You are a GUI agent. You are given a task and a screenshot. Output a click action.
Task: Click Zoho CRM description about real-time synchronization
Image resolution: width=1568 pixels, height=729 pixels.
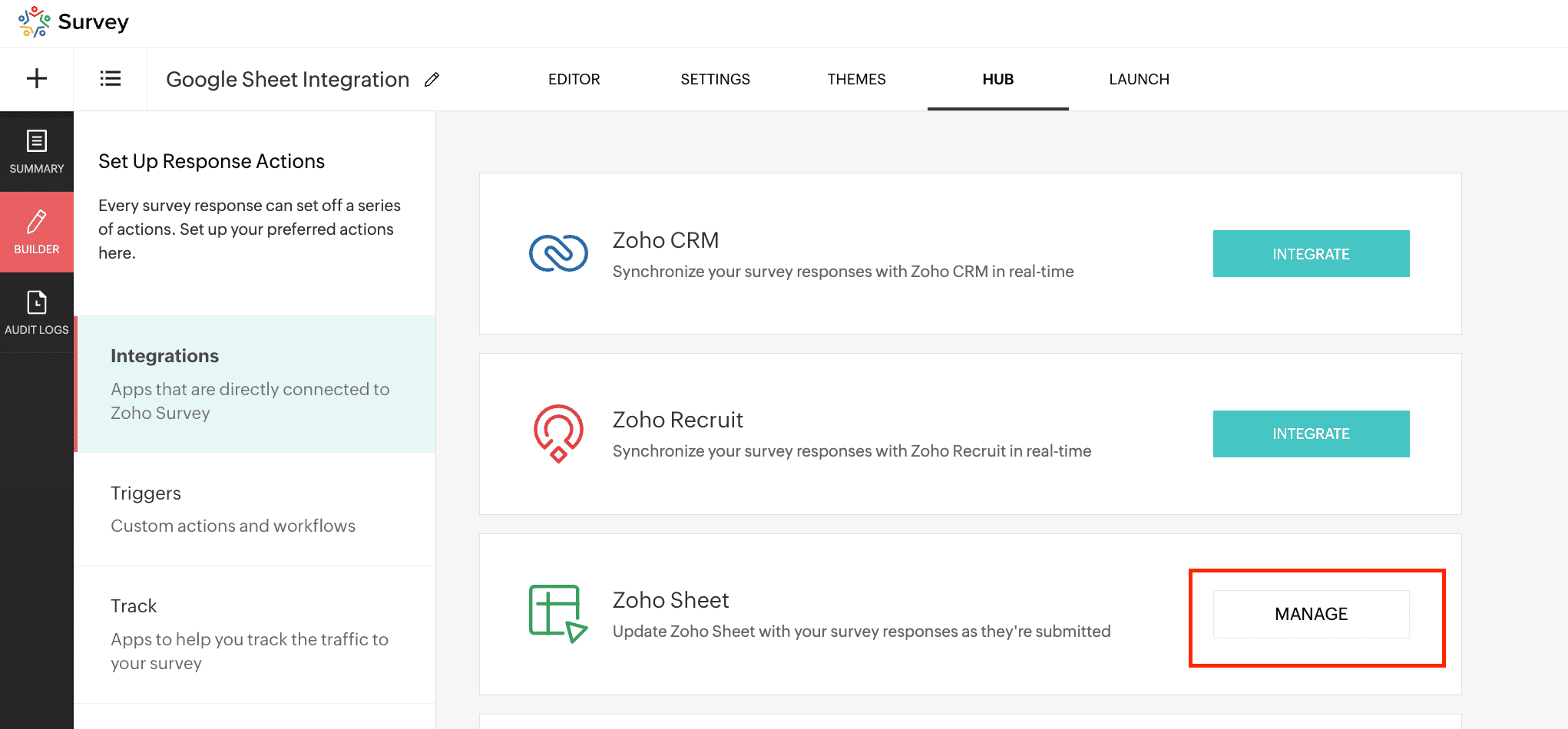(843, 272)
